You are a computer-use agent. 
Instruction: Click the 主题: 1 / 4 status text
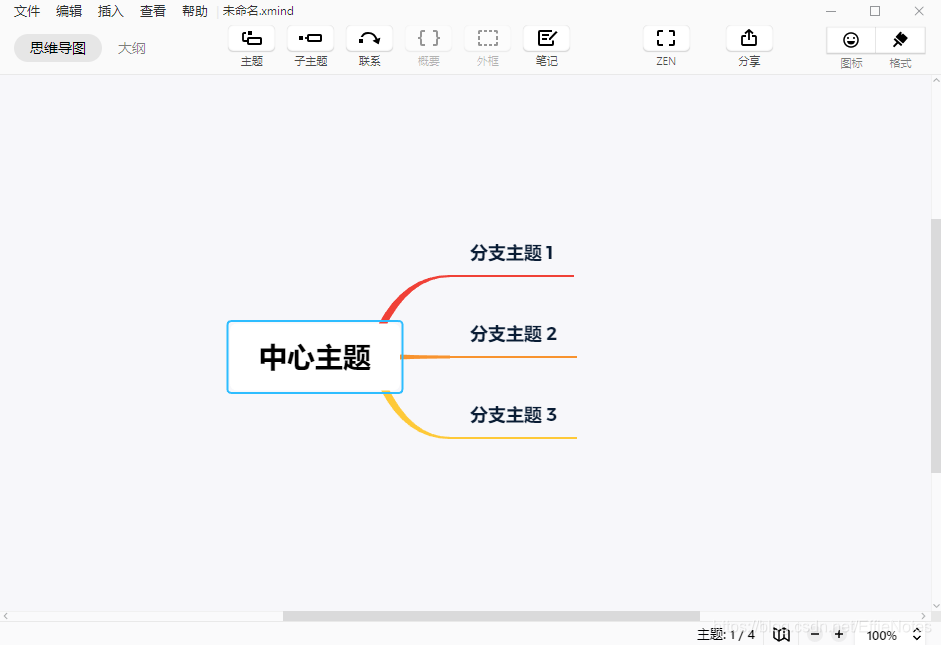pos(726,635)
